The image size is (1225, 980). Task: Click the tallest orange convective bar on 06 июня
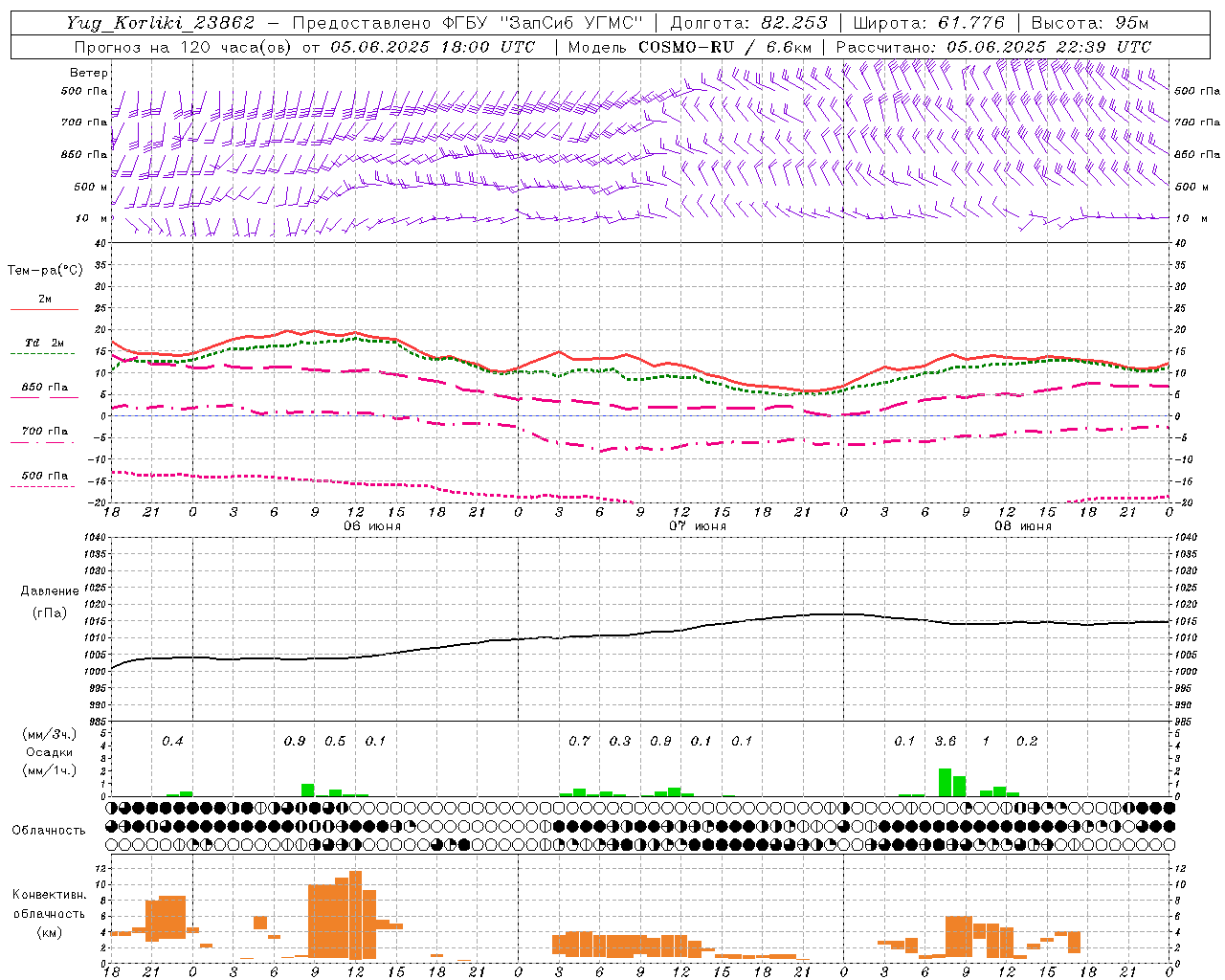(356, 915)
